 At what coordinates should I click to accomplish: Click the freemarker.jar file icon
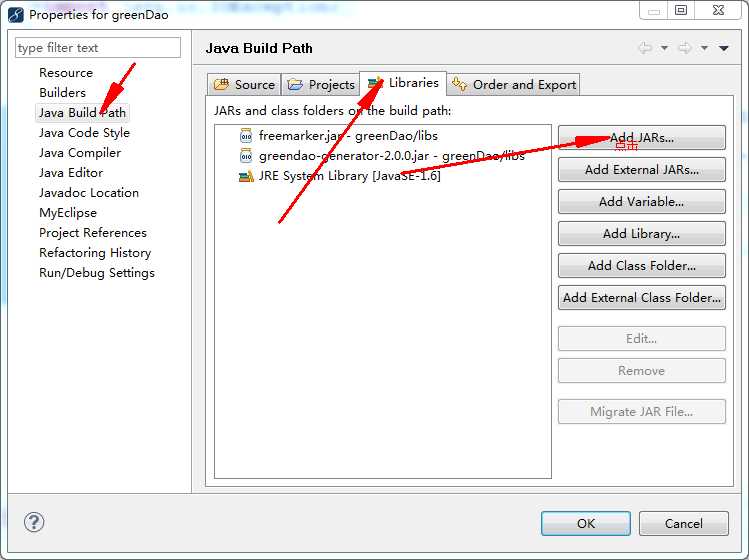246,136
